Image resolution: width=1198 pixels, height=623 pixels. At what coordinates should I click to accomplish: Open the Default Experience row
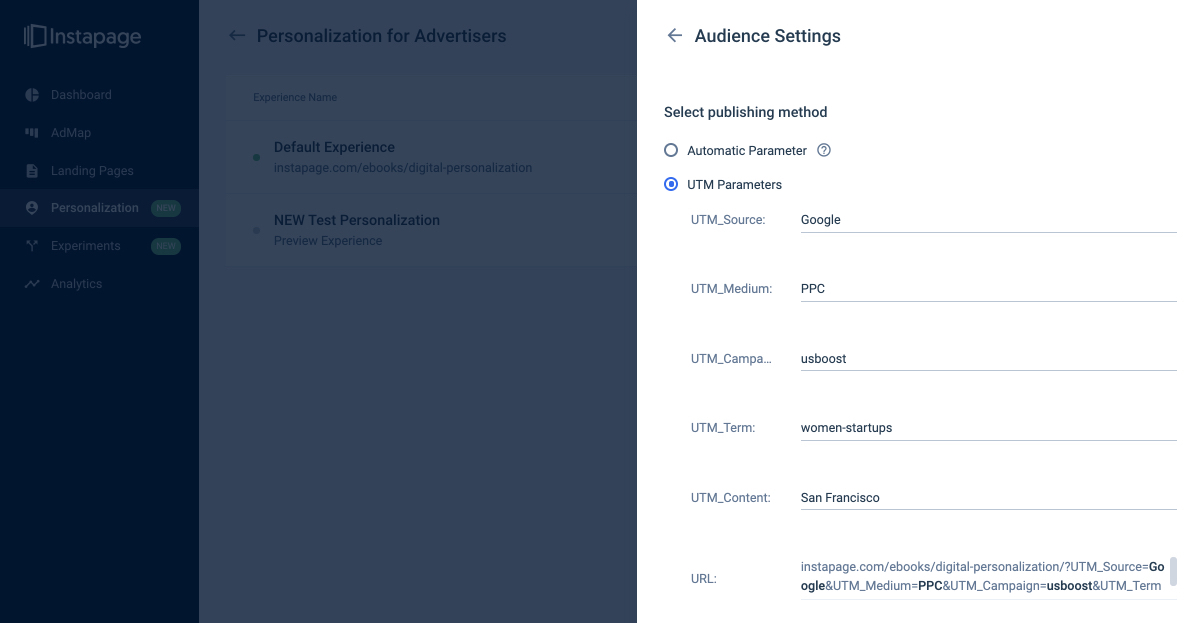(x=402, y=157)
